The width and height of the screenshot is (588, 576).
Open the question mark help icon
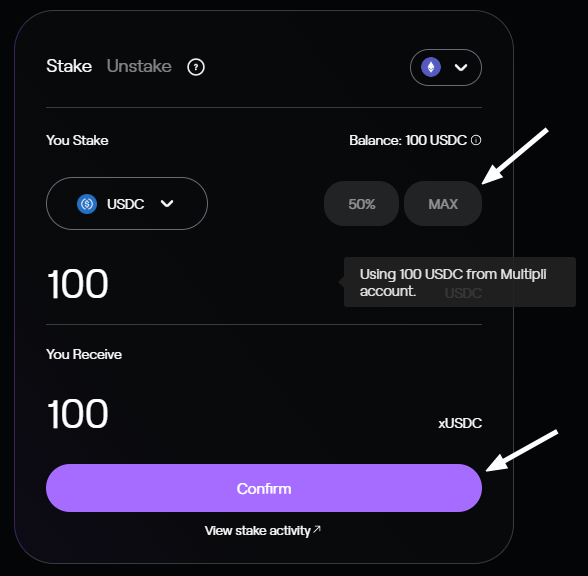tap(196, 67)
